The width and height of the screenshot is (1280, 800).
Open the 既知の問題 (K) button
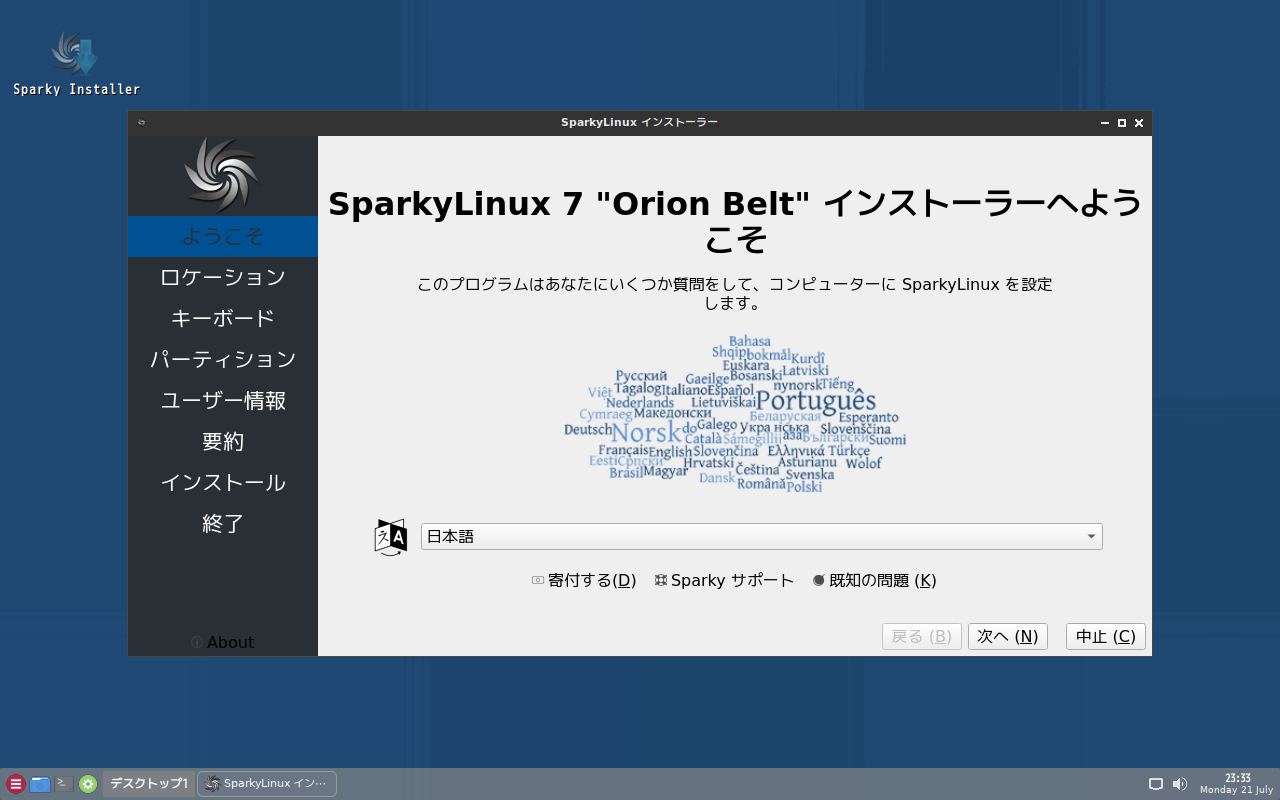coord(874,581)
